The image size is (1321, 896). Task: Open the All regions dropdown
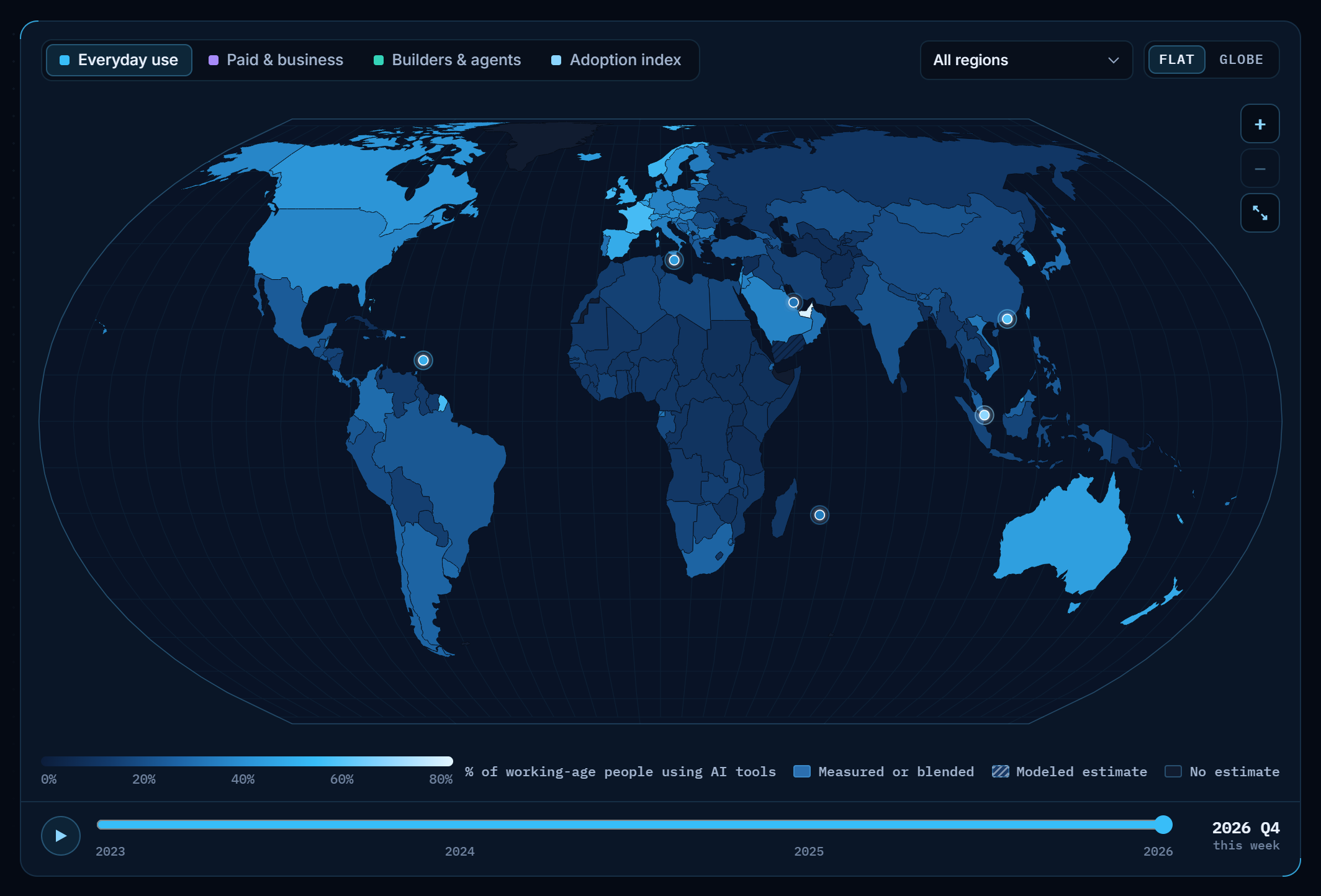[x=1026, y=60]
